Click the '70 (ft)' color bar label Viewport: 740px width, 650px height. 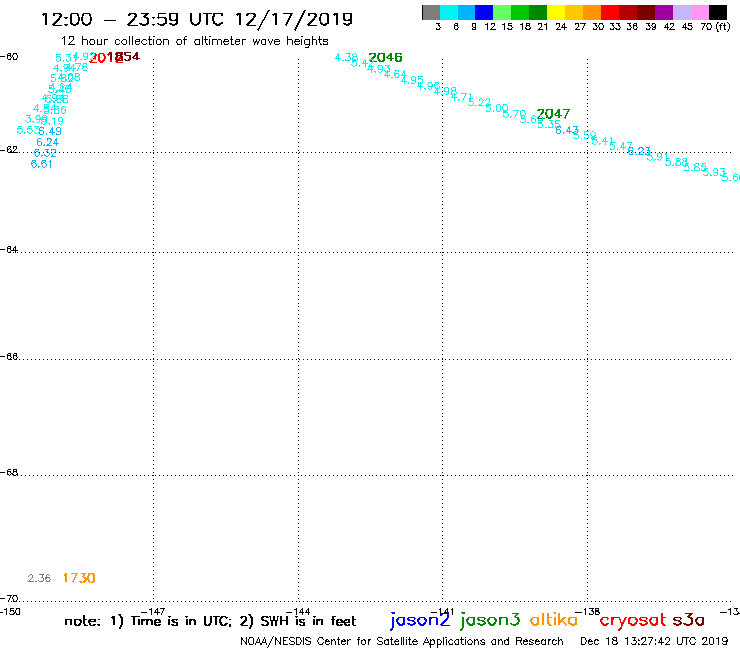(715, 26)
